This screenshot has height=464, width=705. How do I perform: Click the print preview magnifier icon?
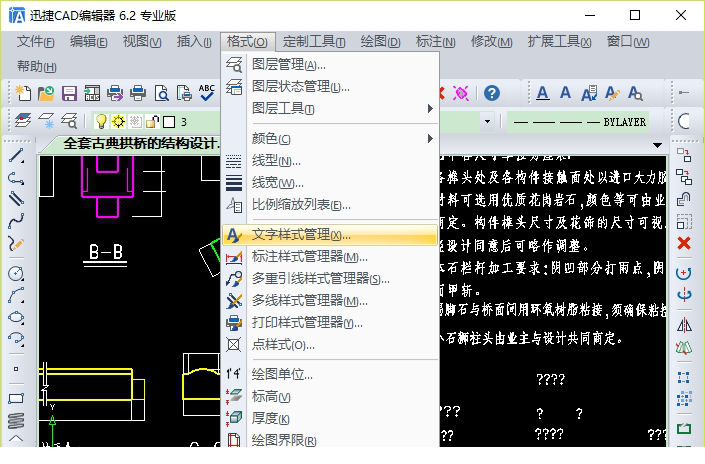click(x=161, y=93)
